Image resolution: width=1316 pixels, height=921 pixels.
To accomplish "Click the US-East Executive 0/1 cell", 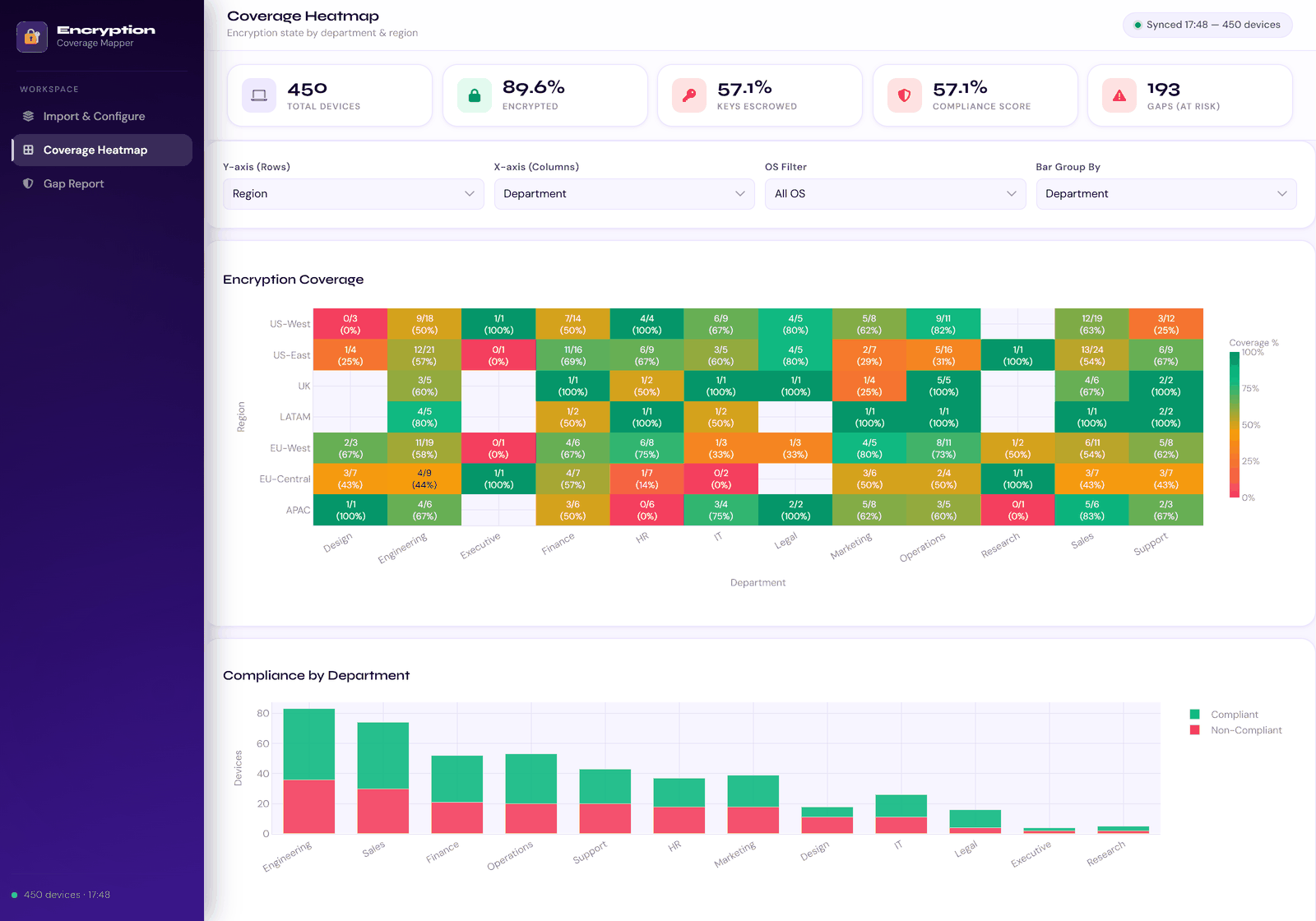I will [498, 355].
